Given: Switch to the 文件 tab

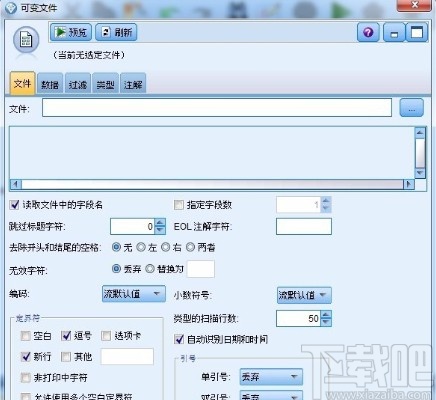Looking at the screenshot, I should [23, 84].
